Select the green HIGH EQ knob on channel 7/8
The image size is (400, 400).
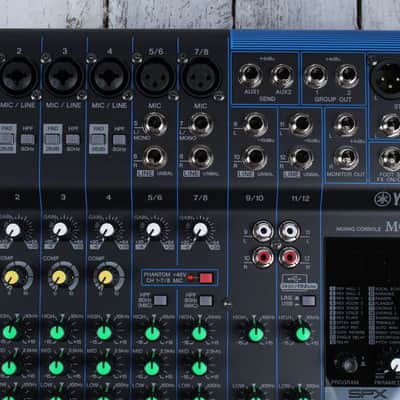199,333
